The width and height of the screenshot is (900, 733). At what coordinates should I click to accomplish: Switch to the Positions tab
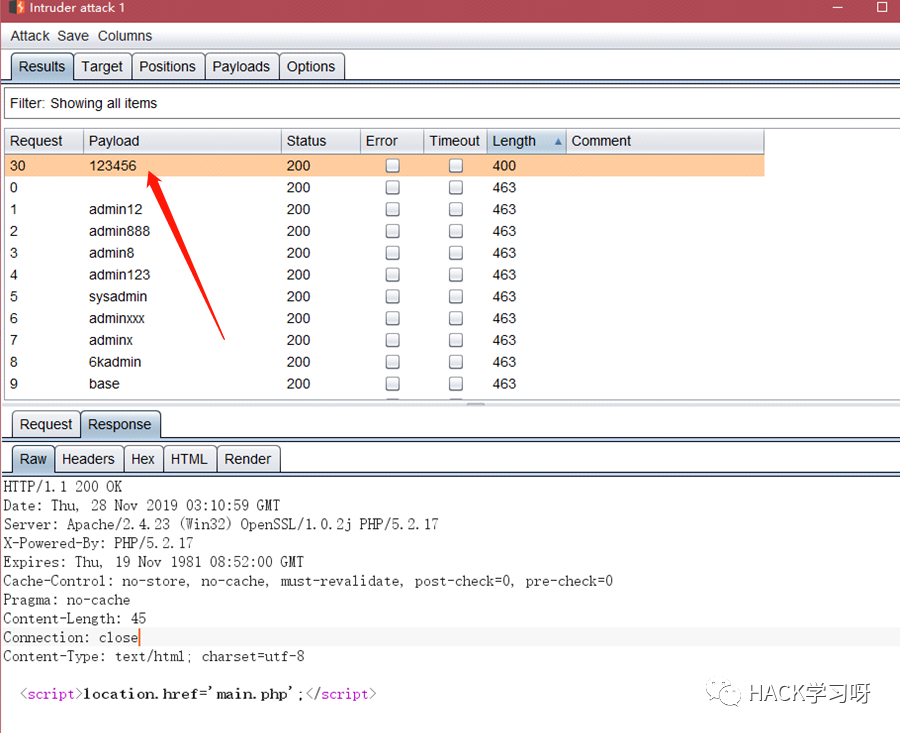(168, 67)
